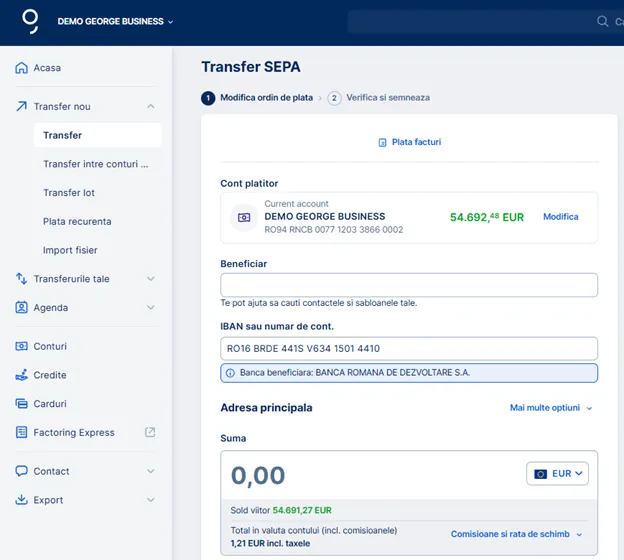Click the Conturi accounts icon
This screenshot has width=624, height=560.
(22, 346)
